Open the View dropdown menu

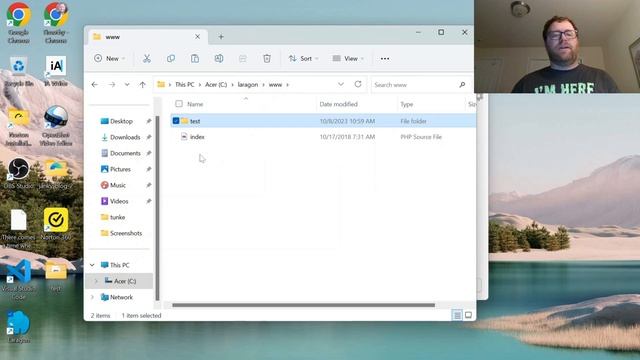tap(348, 59)
